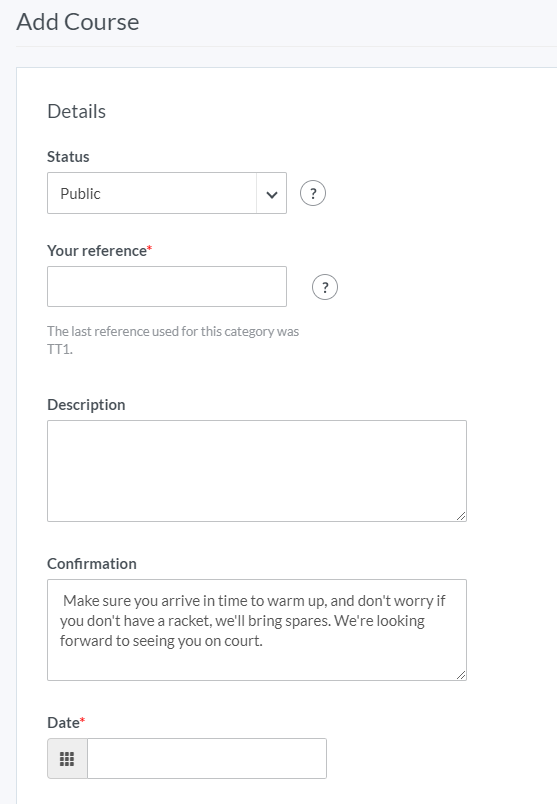Click the last reference used hint line
This screenshot has width=557, height=804.
173,331
